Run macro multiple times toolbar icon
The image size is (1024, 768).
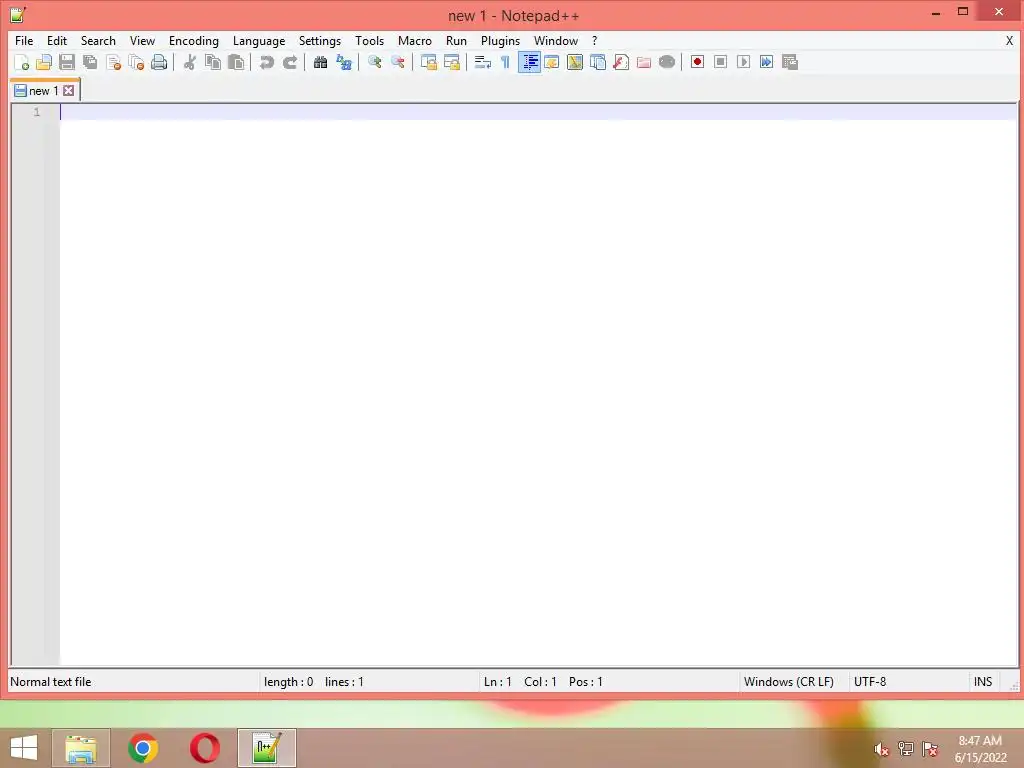click(x=767, y=62)
